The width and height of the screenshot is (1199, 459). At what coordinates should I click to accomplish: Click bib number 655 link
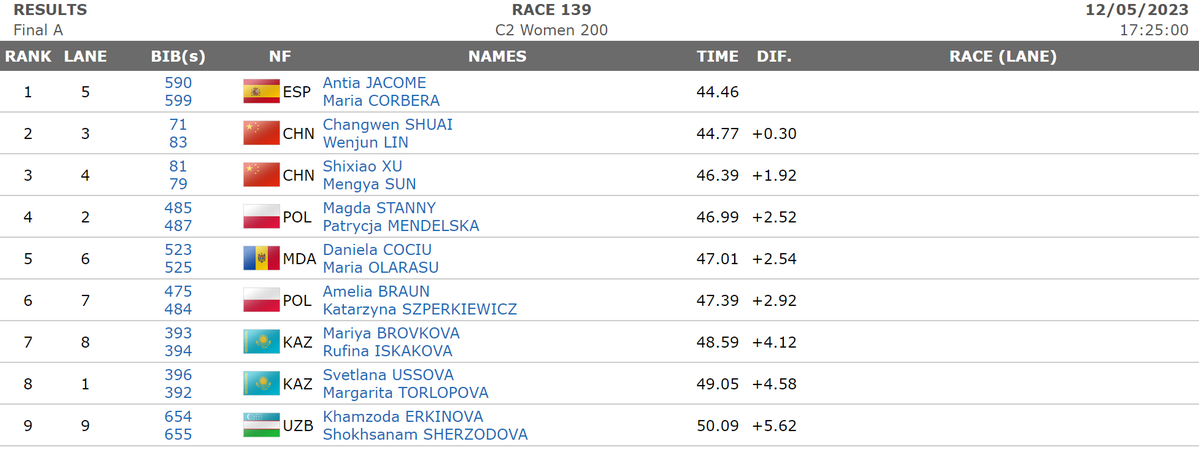[178, 435]
